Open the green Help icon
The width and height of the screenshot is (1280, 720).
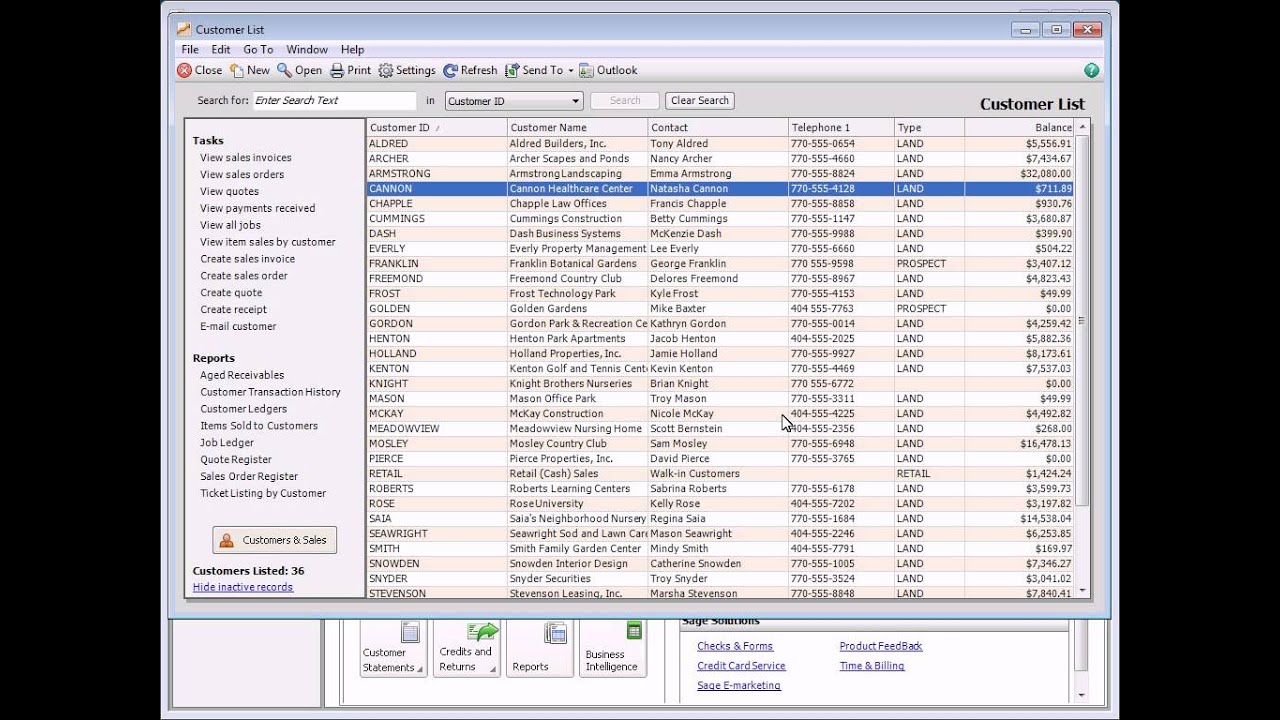[1091, 70]
